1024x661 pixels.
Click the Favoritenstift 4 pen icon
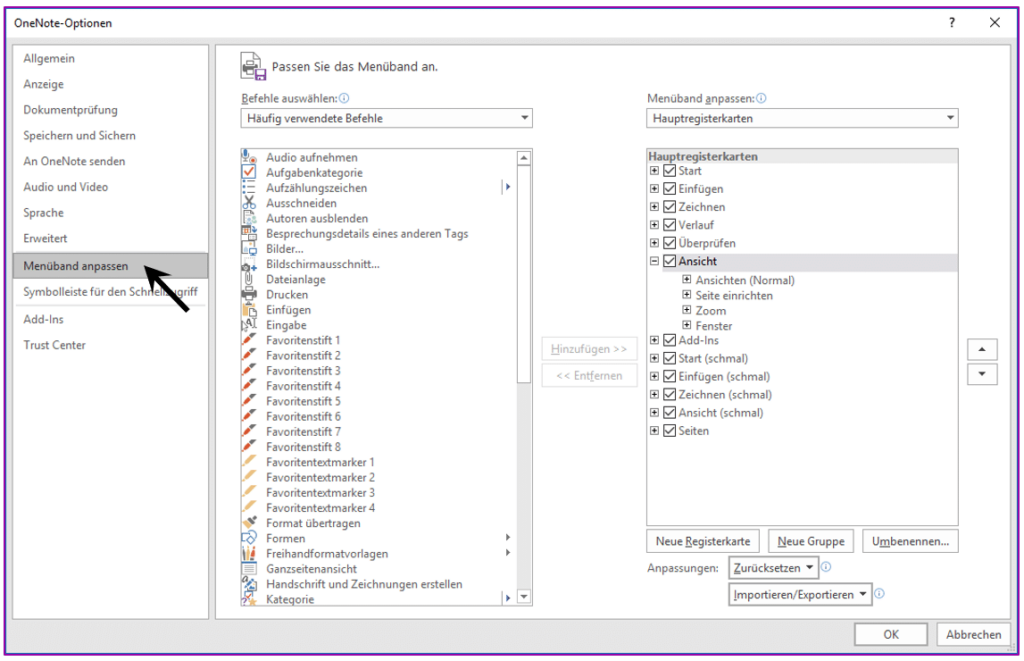click(249, 385)
